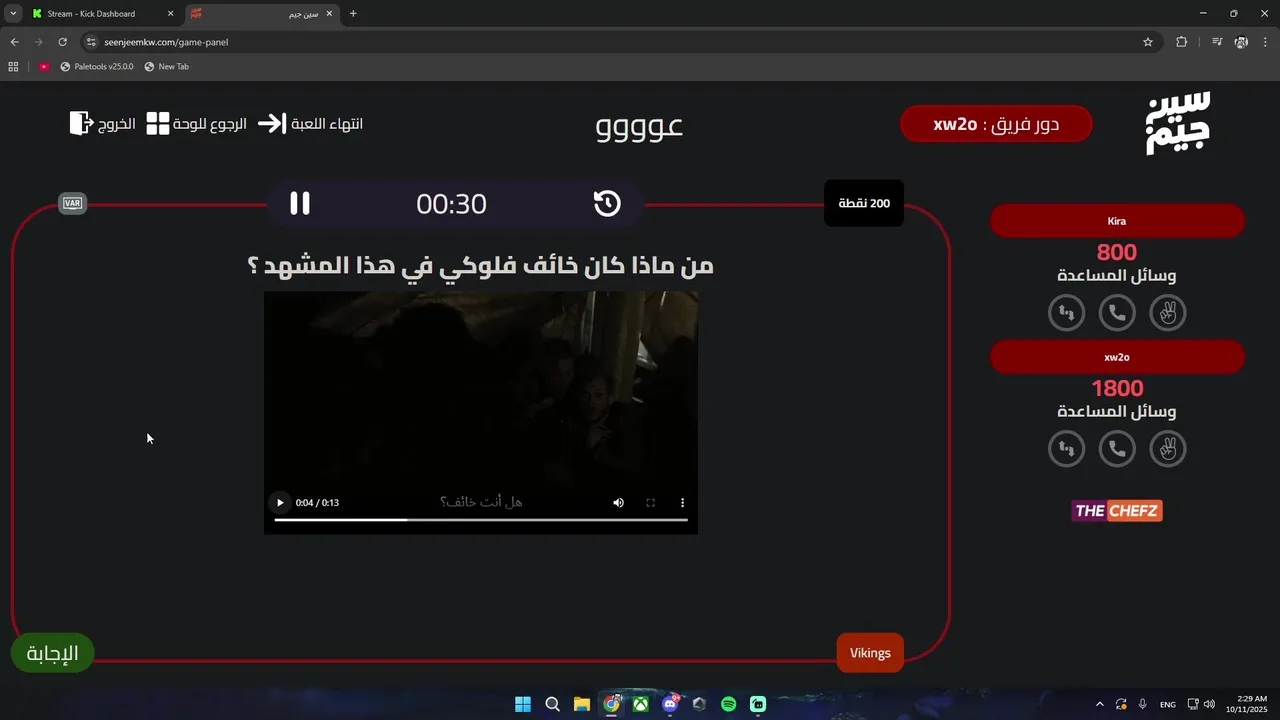Show hidden system tray icons

(x=1100, y=704)
